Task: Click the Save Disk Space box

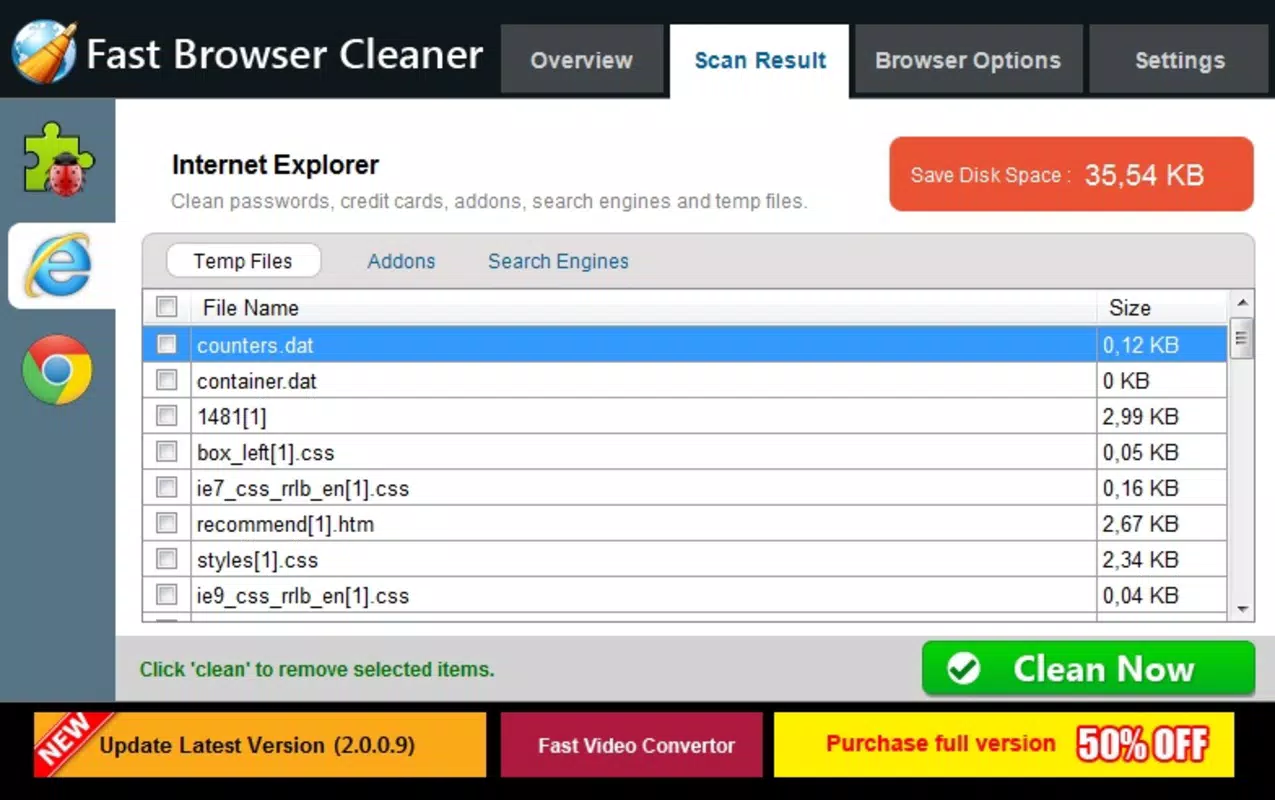Action: pyautogui.click(x=1071, y=175)
